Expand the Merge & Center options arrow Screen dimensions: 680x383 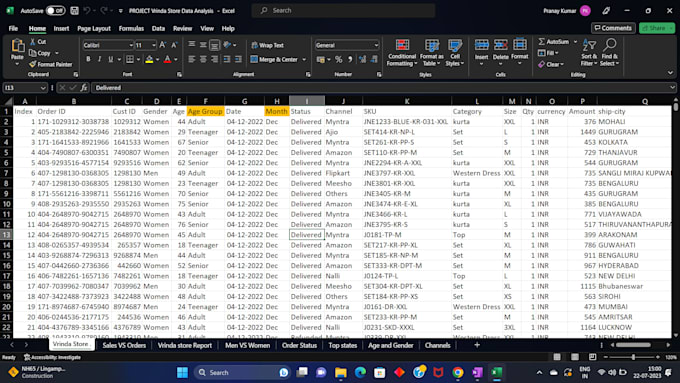pyautogui.click(x=304, y=59)
